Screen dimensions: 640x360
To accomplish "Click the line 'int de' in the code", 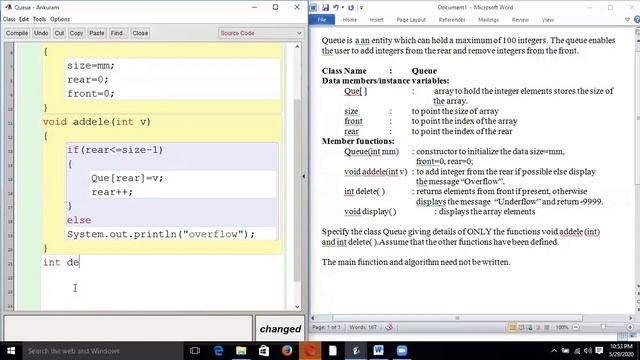I will 61,262.
